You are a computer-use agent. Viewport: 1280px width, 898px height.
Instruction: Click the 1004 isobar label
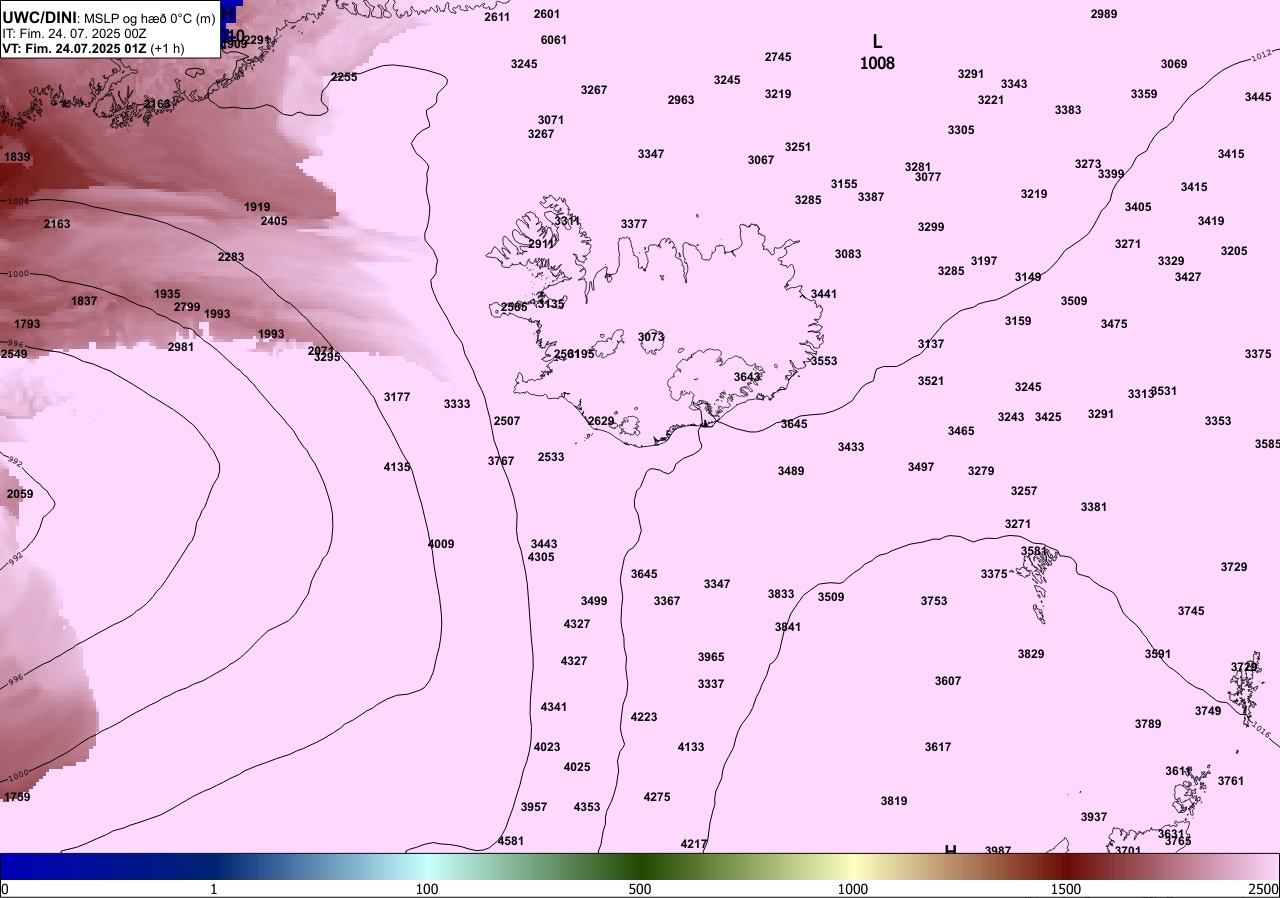click(x=18, y=201)
